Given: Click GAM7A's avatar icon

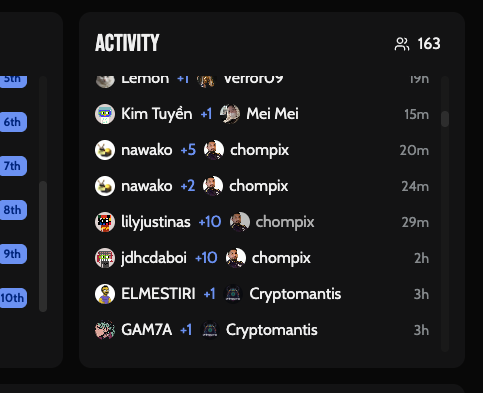Looking at the screenshot, I should (x=105, y=330).
